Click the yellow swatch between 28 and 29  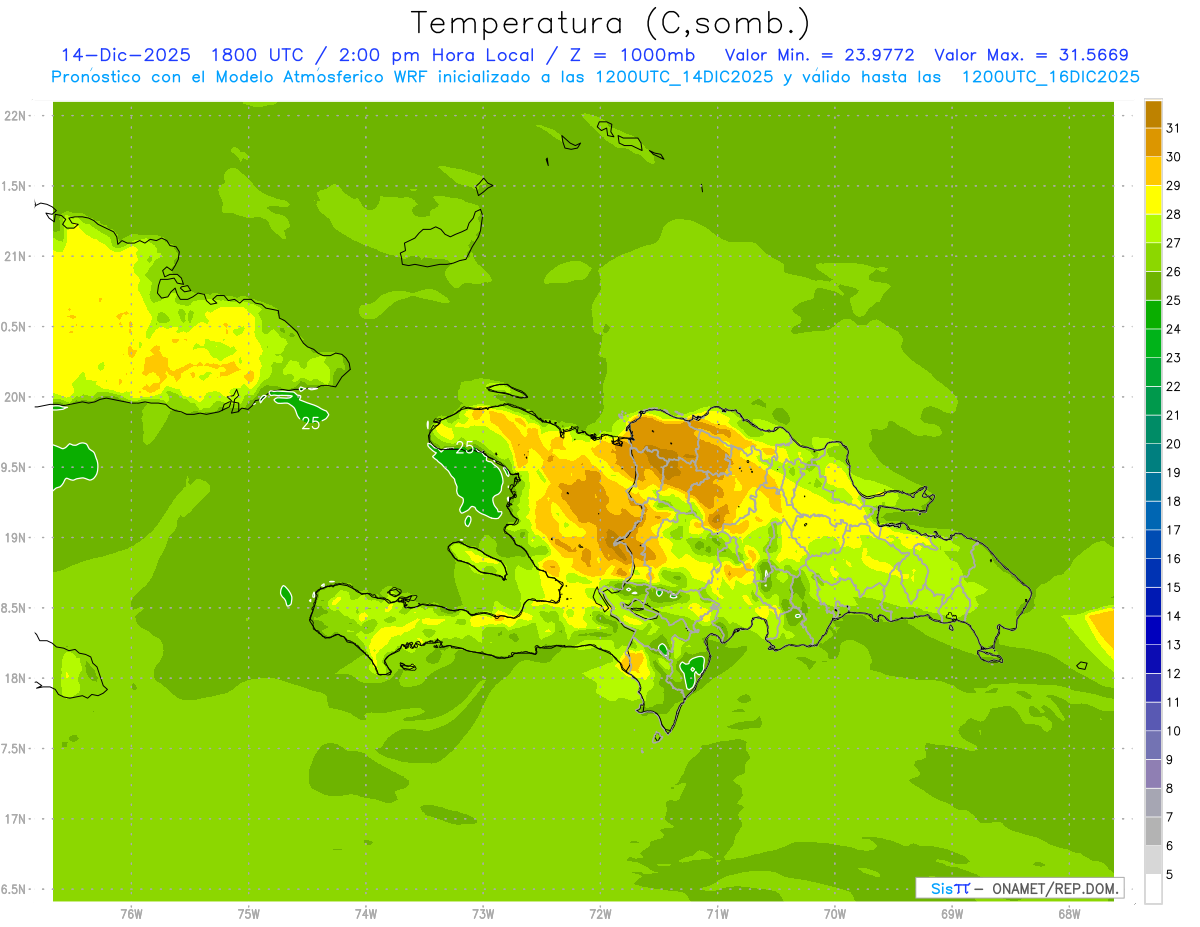click(1153, 200)
